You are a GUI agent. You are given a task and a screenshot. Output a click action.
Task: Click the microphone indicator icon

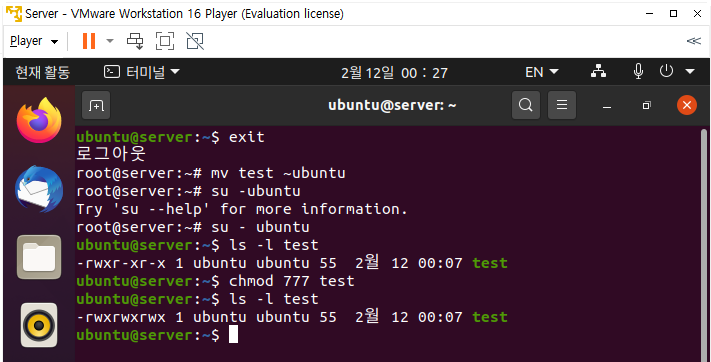(638, 72)
